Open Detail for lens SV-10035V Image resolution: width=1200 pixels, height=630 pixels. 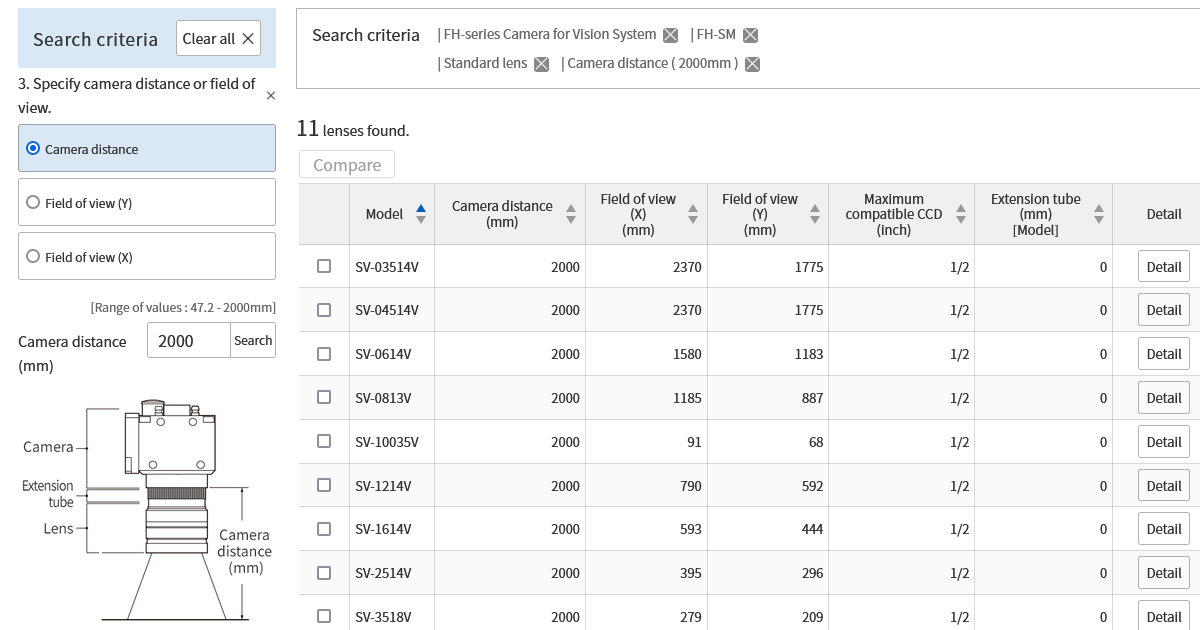1163,442
